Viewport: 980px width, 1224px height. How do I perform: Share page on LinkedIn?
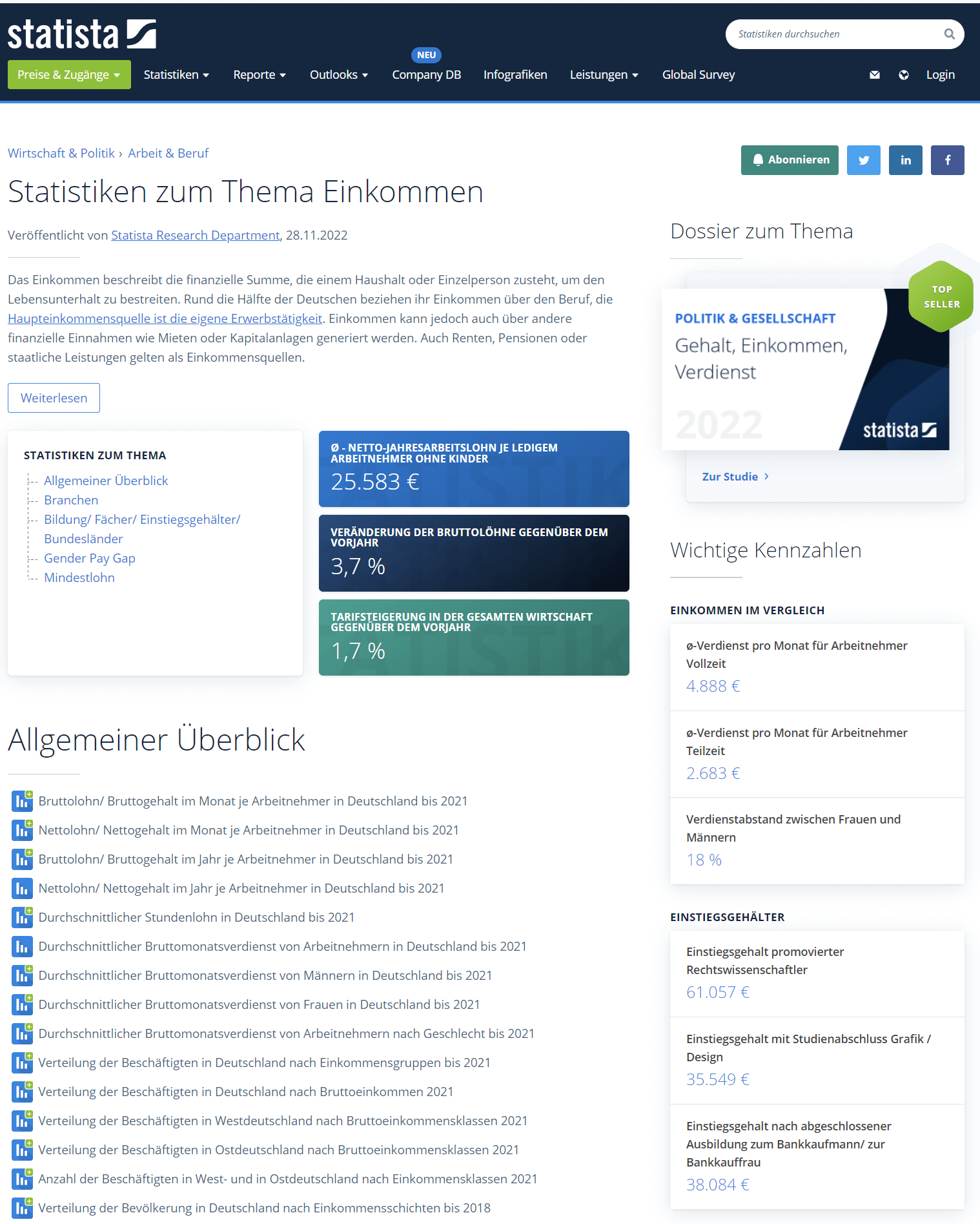[x=906, y=160]
